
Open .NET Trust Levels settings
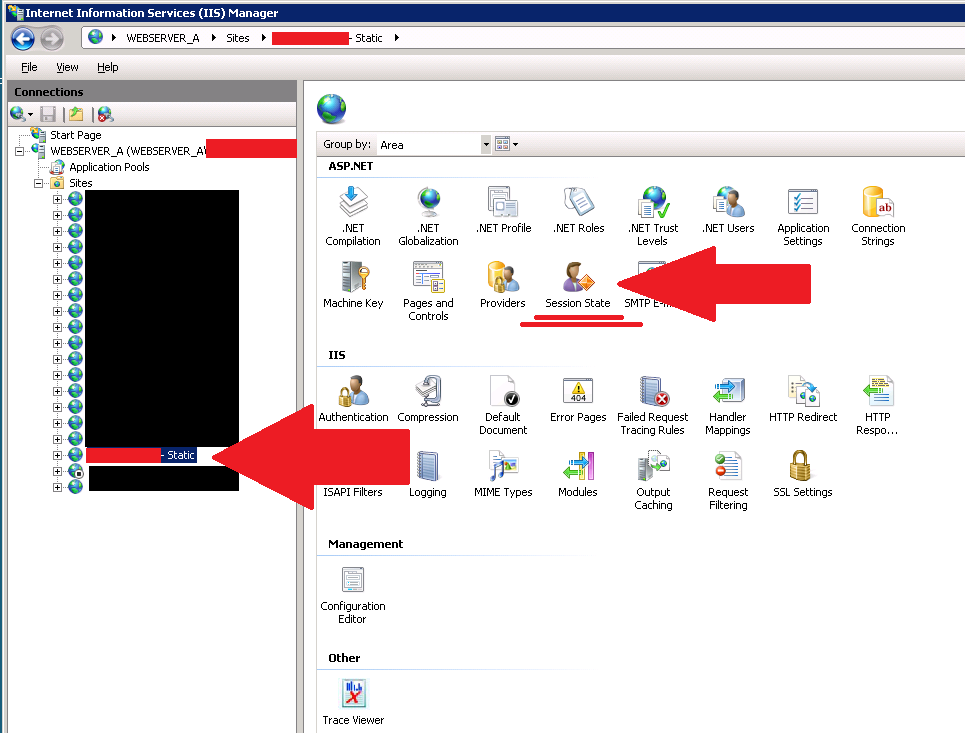tap(653, 216)
